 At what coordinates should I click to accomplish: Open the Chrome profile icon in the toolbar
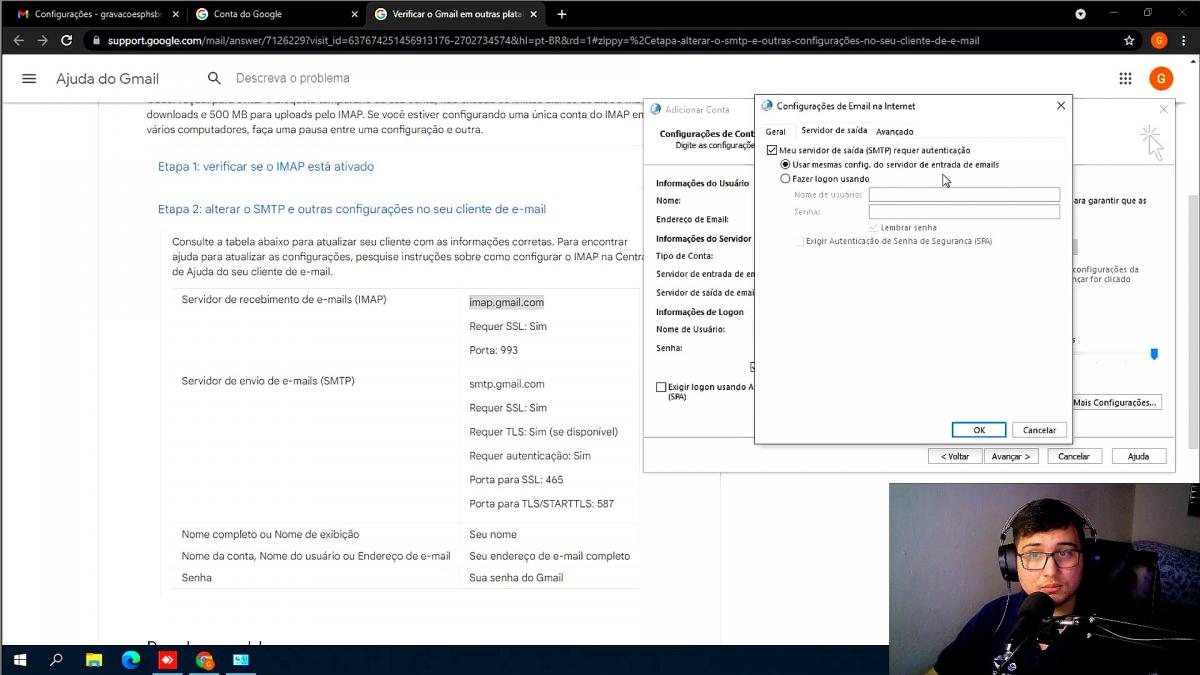click(1159, 41)
